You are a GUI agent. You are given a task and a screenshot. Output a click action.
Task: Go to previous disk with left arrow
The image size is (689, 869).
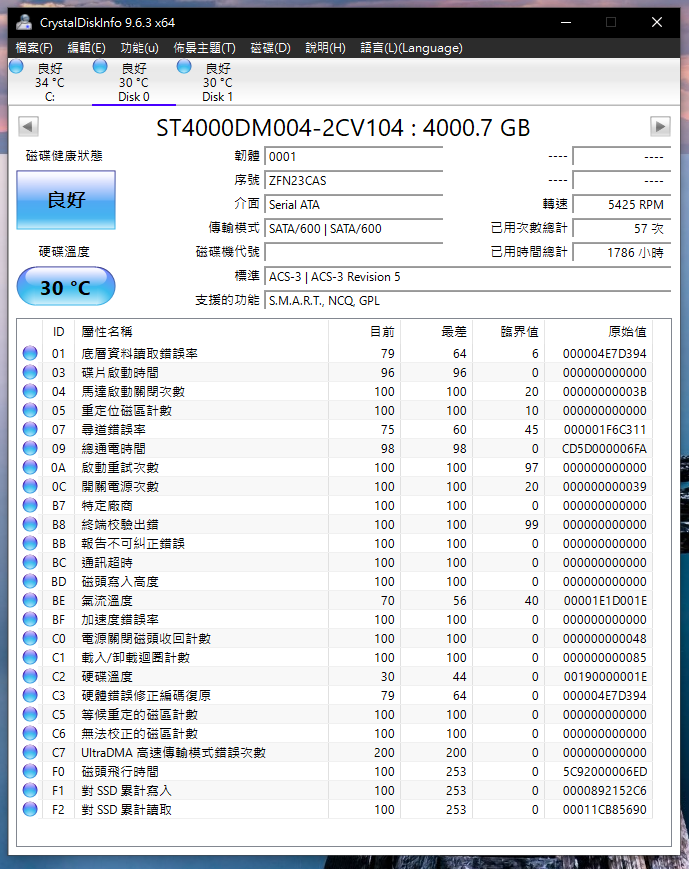(28, 126)
